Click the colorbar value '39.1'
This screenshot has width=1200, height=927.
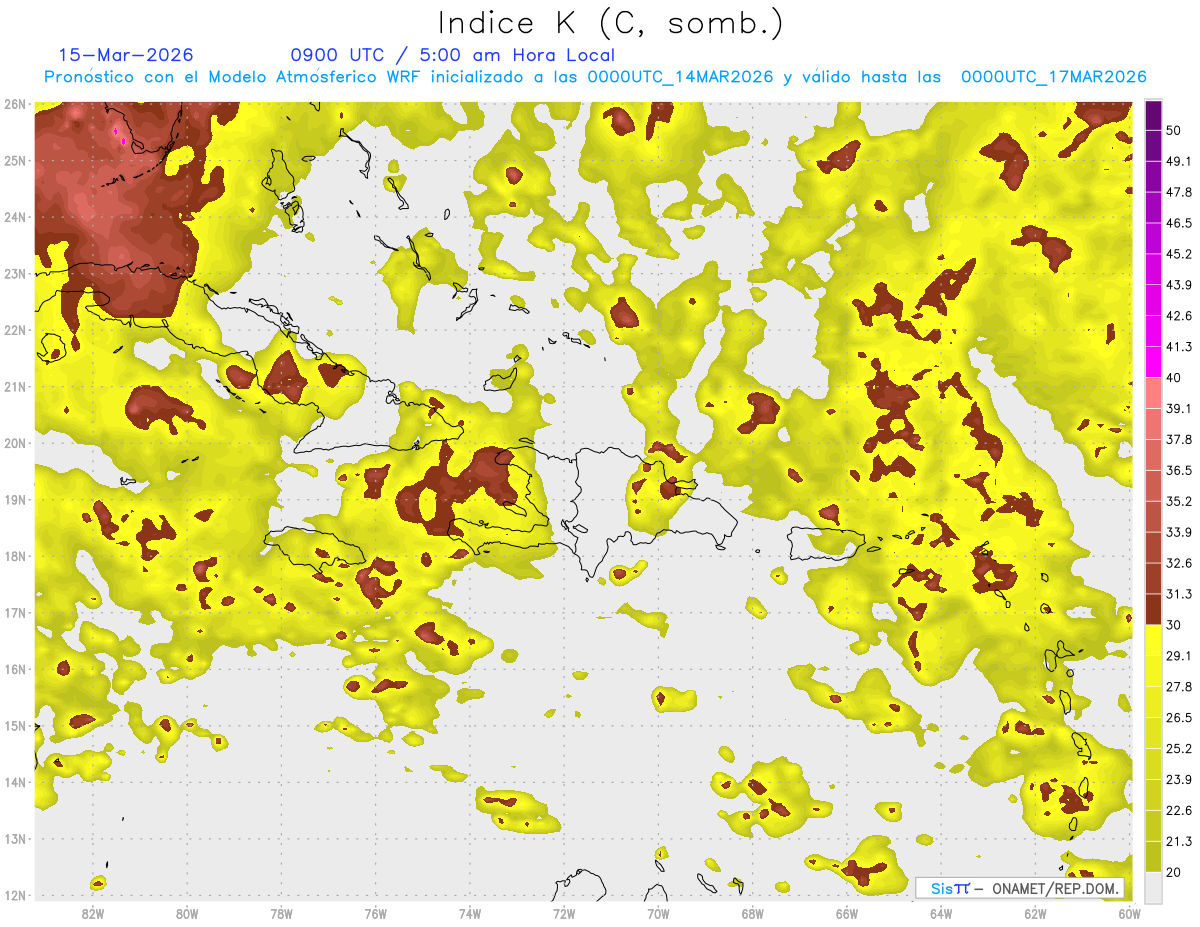pyautogui.click(x=1179, y=408)
